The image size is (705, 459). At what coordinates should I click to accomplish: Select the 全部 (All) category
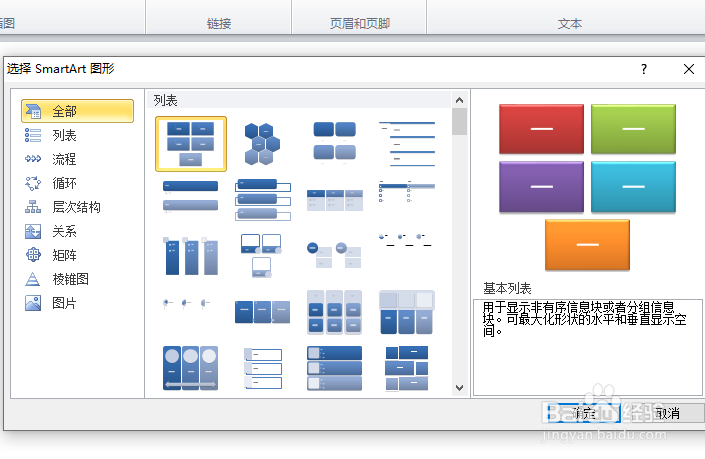[x=77, y=111]
